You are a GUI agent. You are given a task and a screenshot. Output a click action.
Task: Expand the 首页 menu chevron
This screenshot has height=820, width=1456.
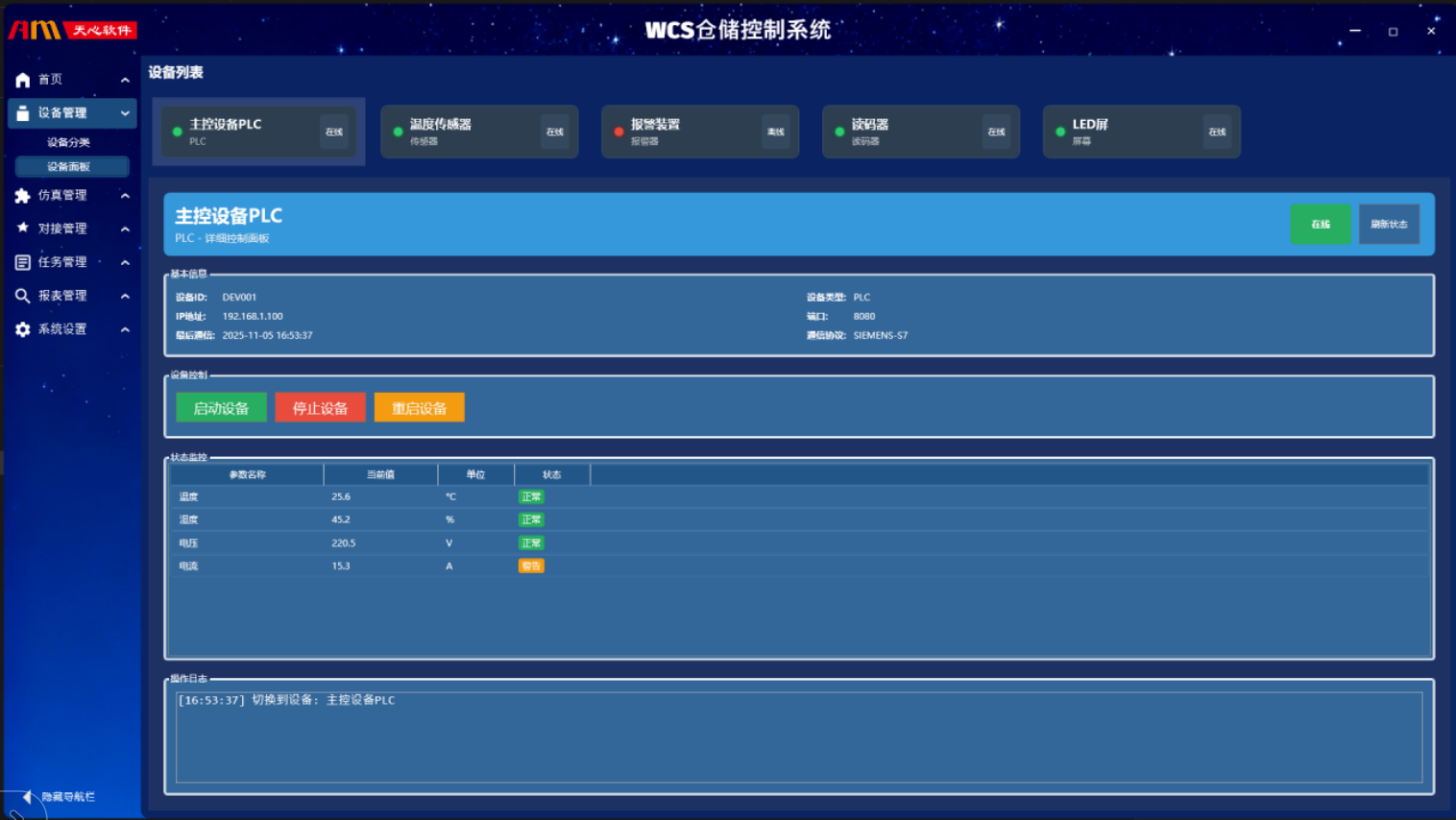125,80
